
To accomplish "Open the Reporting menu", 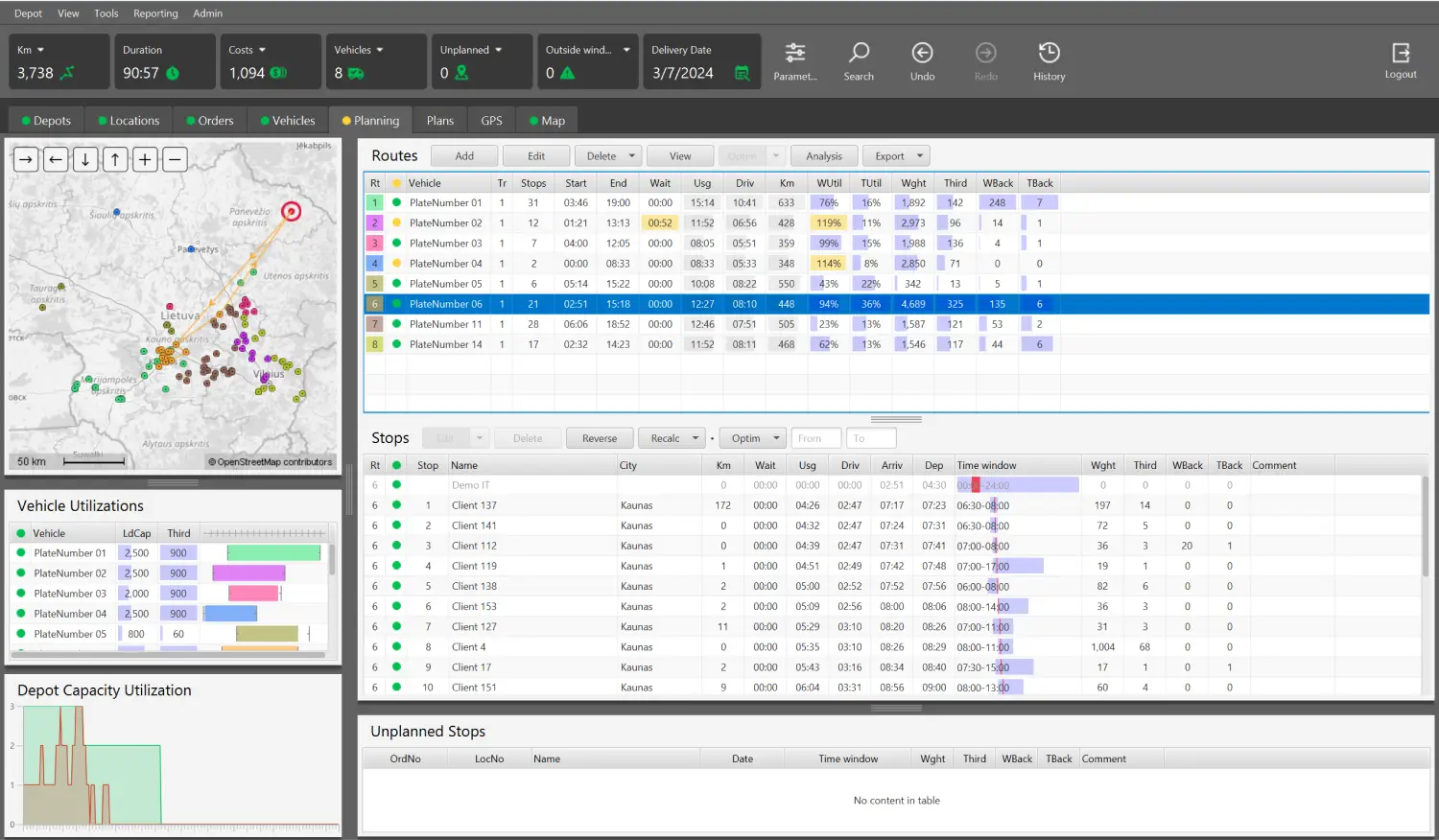I will (155, 13).
